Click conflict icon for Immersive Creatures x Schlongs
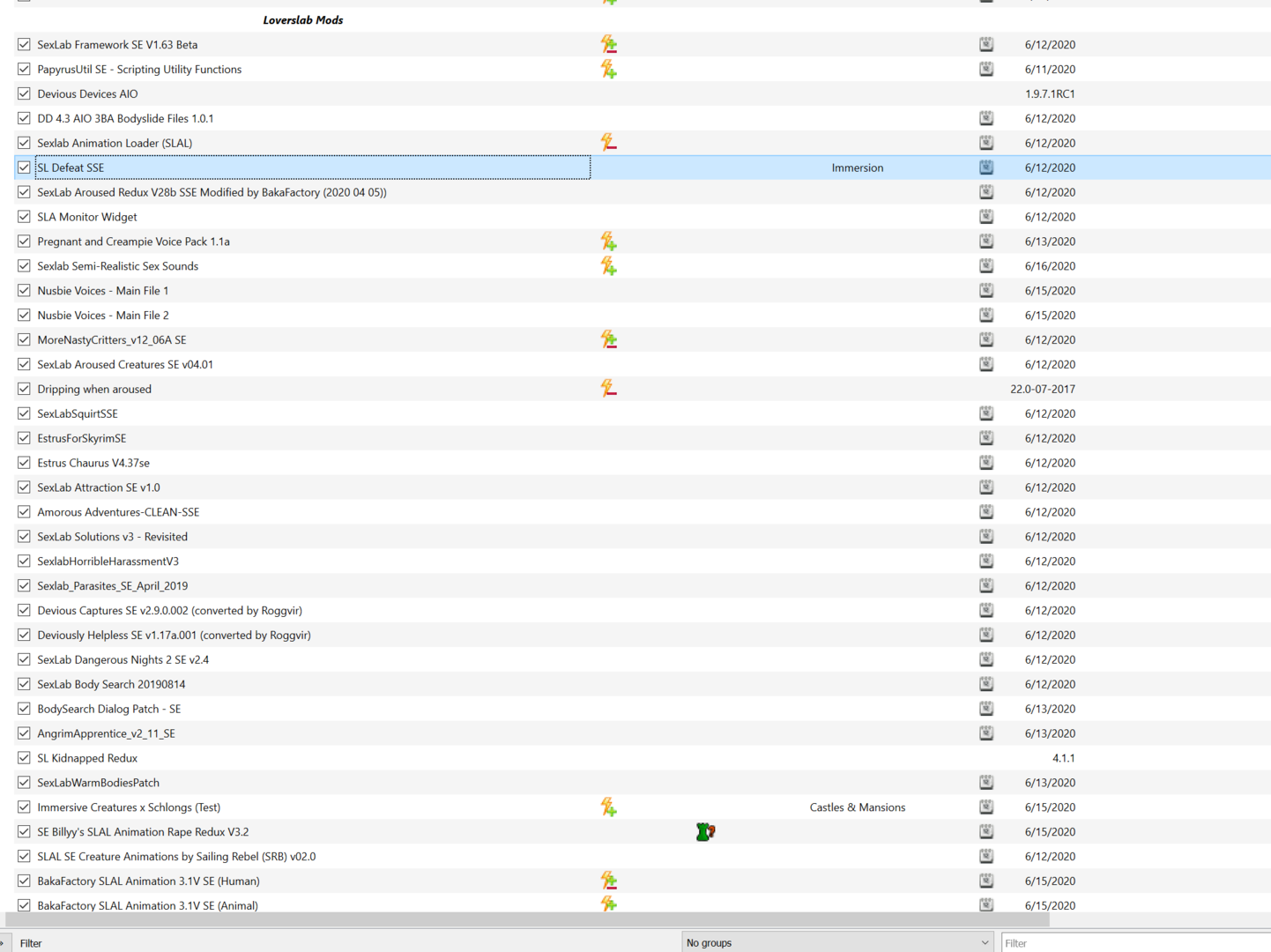Viewport: 1271px width, 952px height. [608, 807]
